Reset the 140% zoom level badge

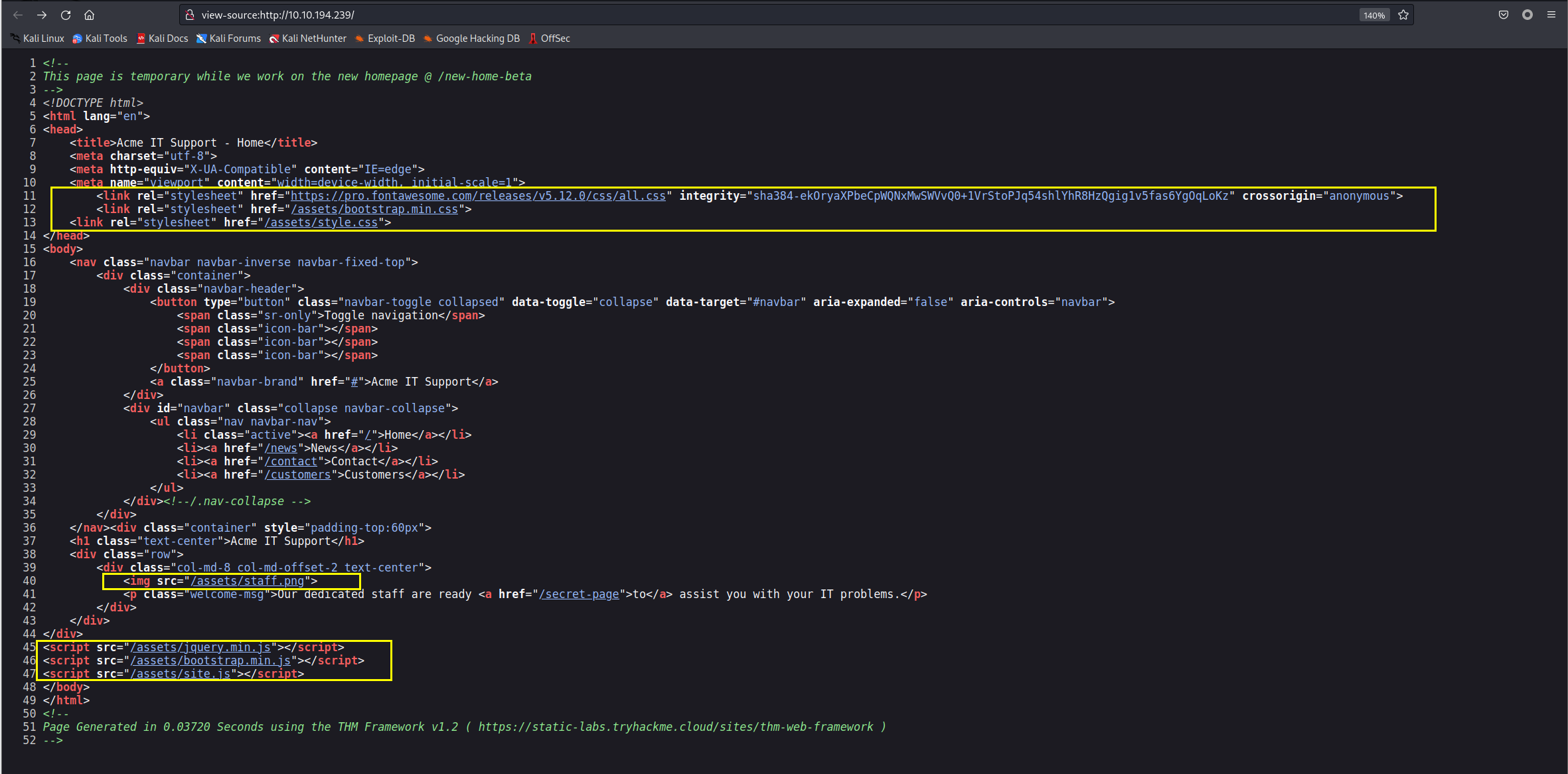1374,15
